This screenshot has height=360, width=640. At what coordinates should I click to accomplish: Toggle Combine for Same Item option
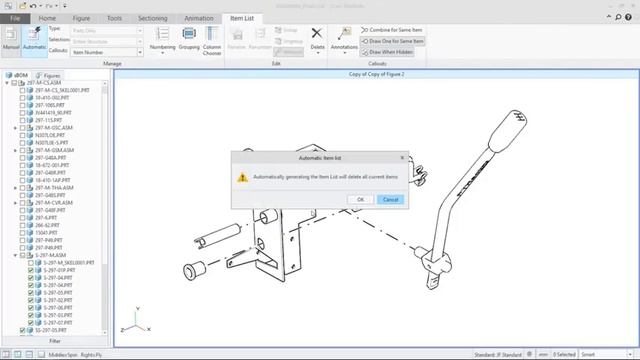point(391,30)
